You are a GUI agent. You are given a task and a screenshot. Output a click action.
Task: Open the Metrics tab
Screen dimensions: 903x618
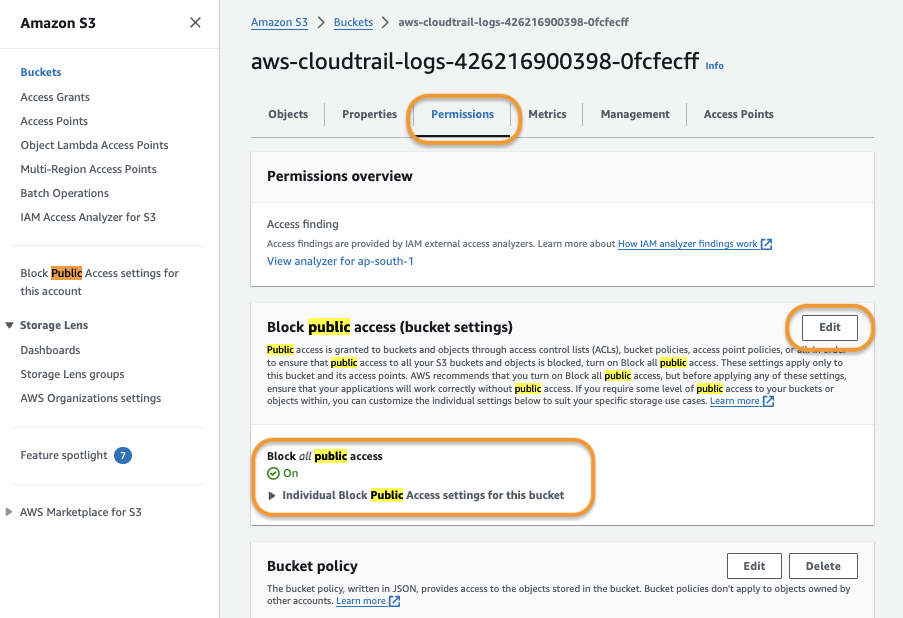[547, 114]
